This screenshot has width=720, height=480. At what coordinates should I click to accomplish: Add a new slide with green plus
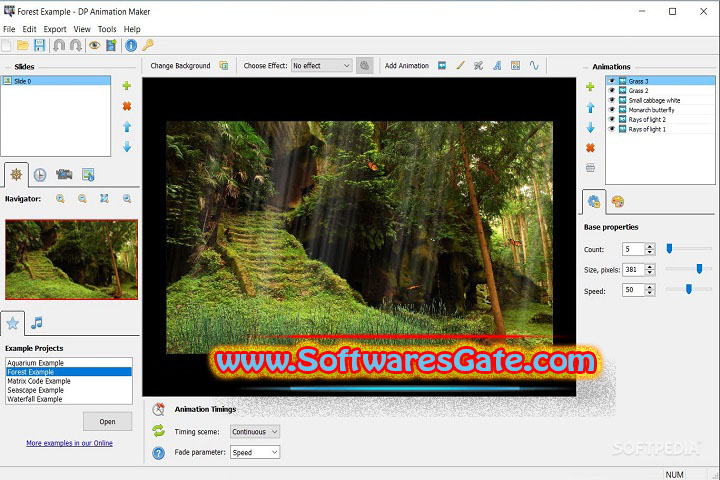point(127,86)
